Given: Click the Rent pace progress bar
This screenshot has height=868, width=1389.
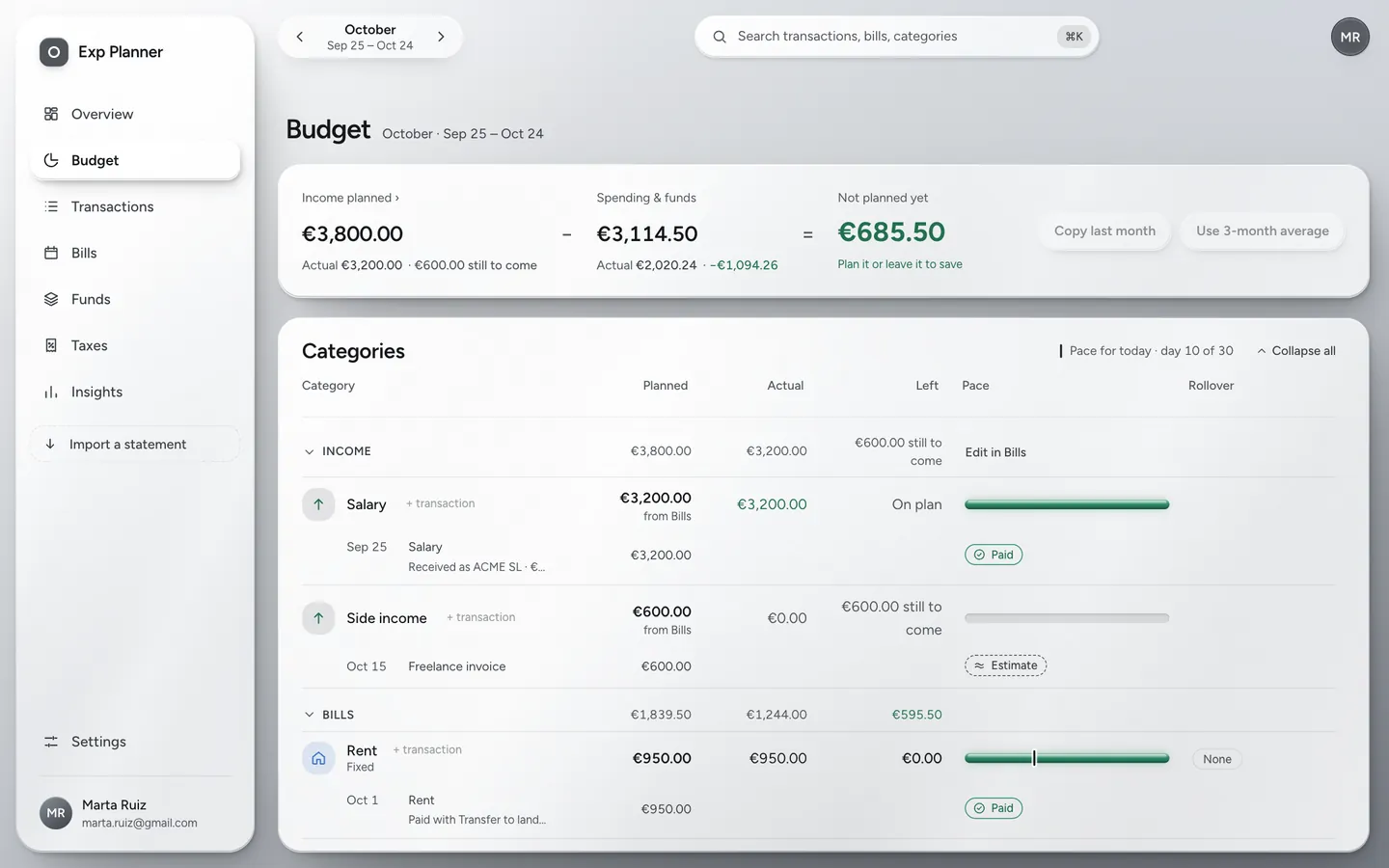Looking at the screenshot, I should (1067, 759).
